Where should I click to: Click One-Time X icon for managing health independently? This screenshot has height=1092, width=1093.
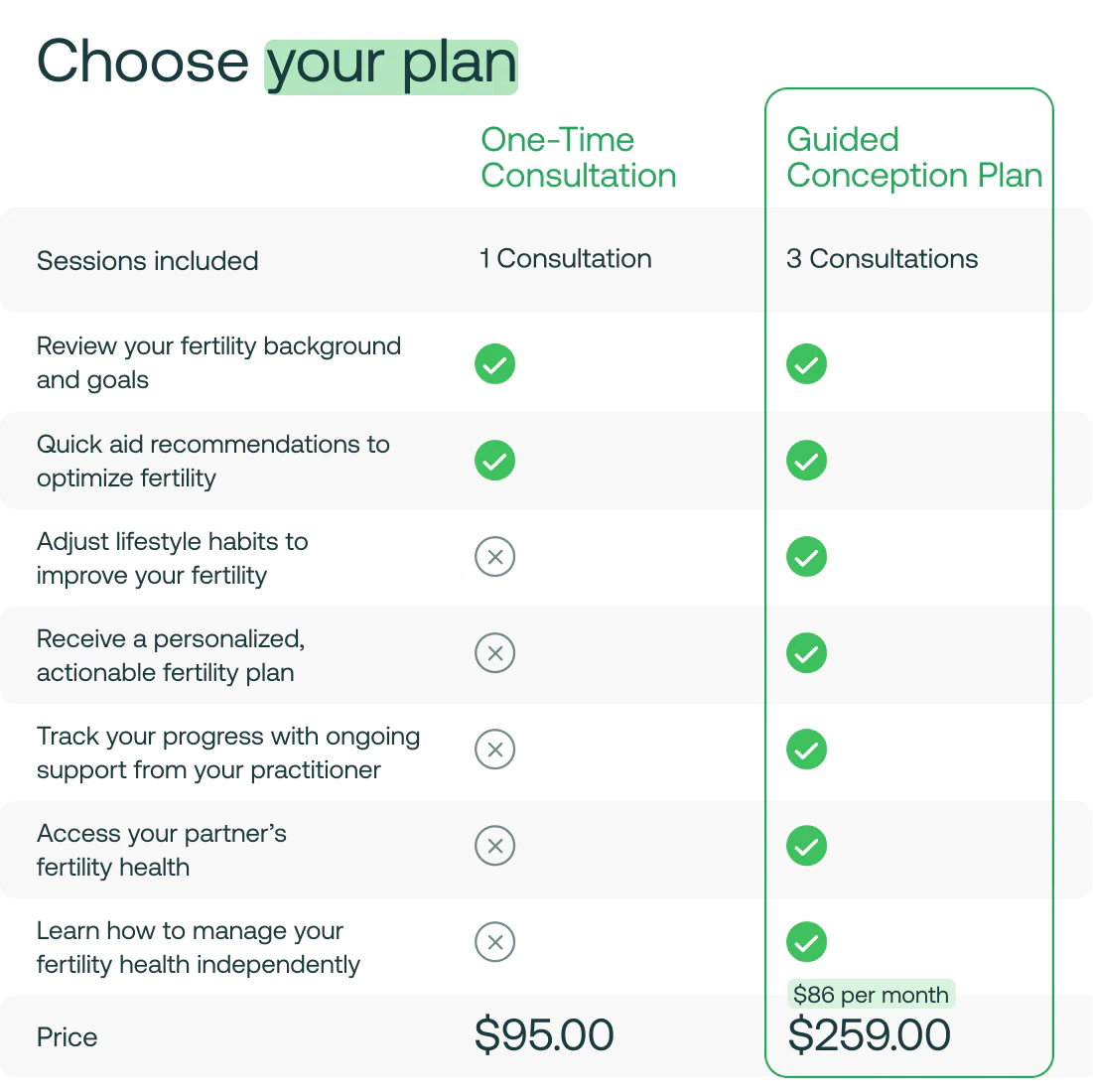click(x=494, y=942)
